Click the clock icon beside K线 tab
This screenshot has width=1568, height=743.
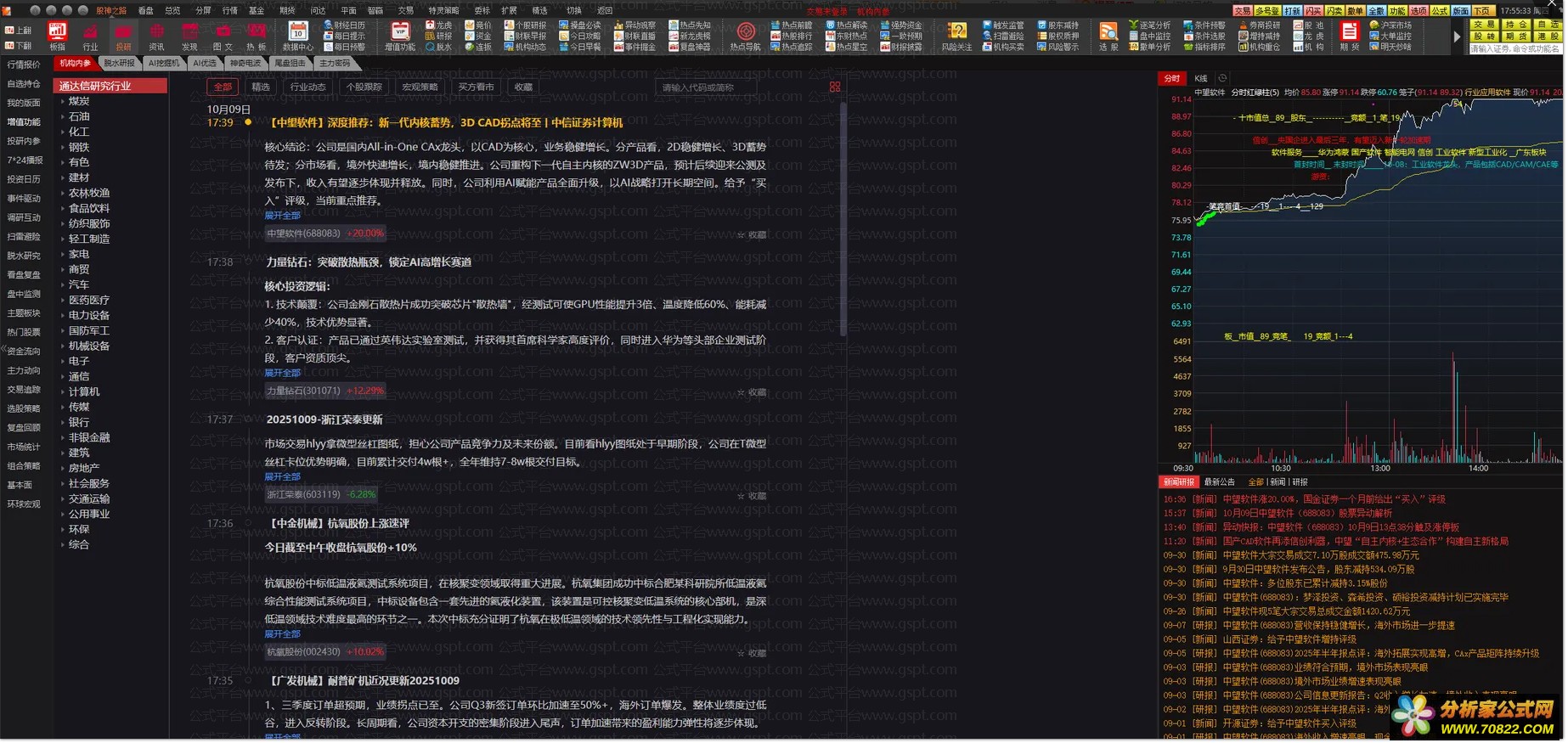pos(1222,78)
